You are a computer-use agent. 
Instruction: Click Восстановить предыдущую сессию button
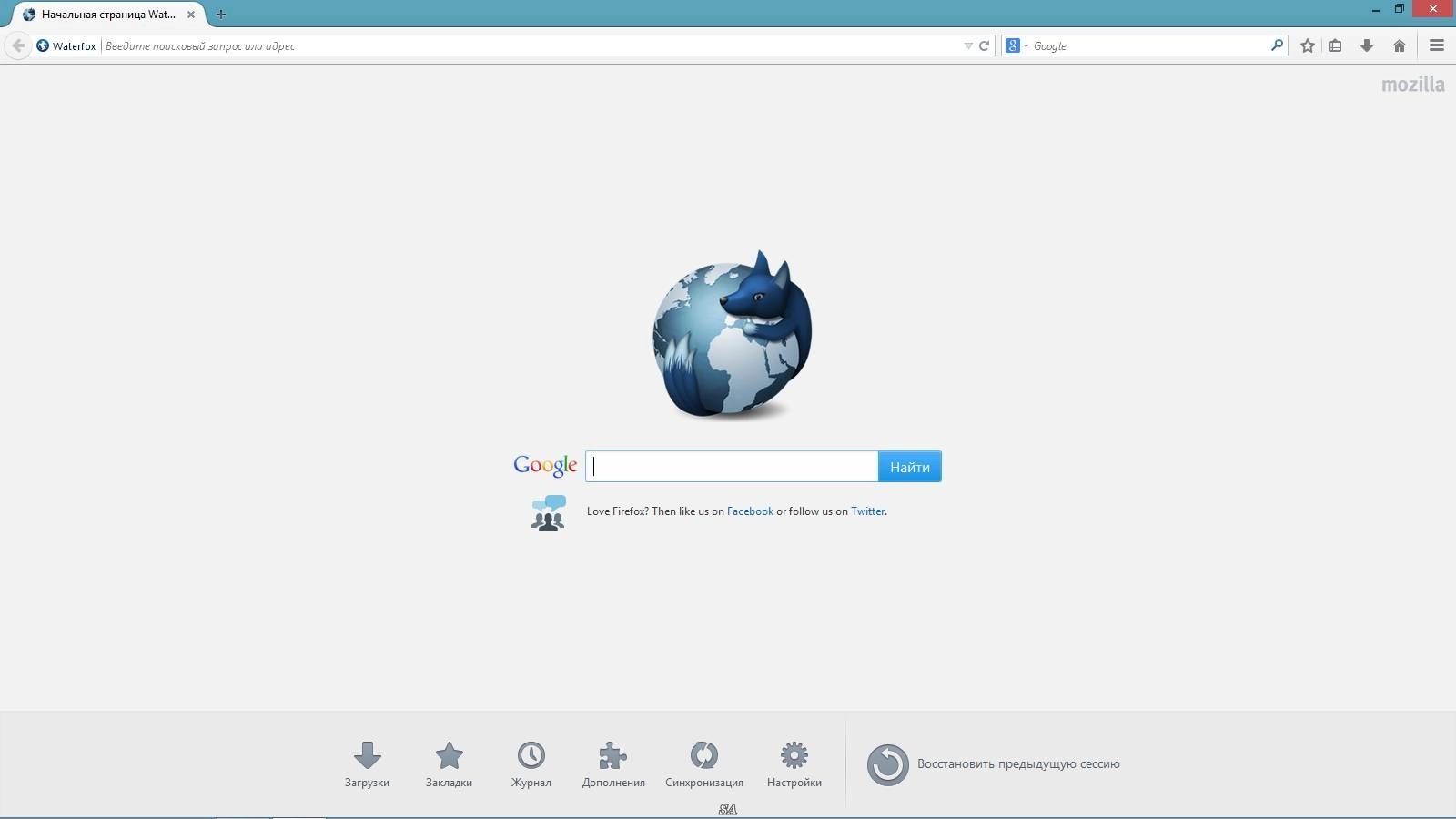[994, 764]
